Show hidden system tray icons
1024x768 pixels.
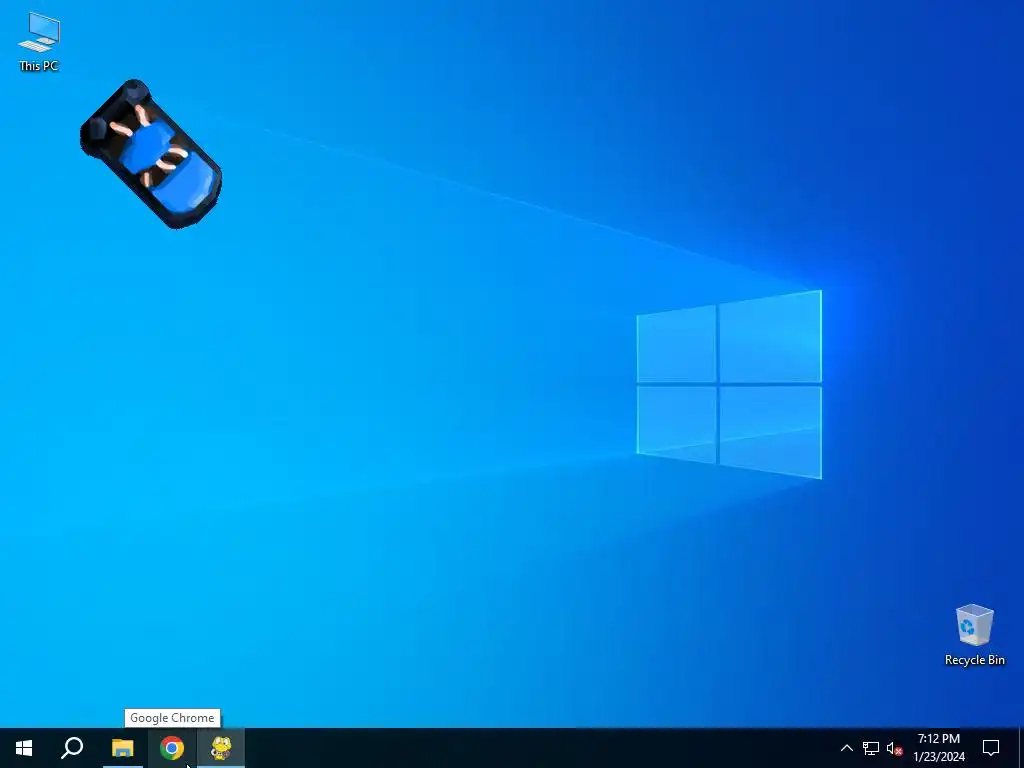[x=846, y=748]
